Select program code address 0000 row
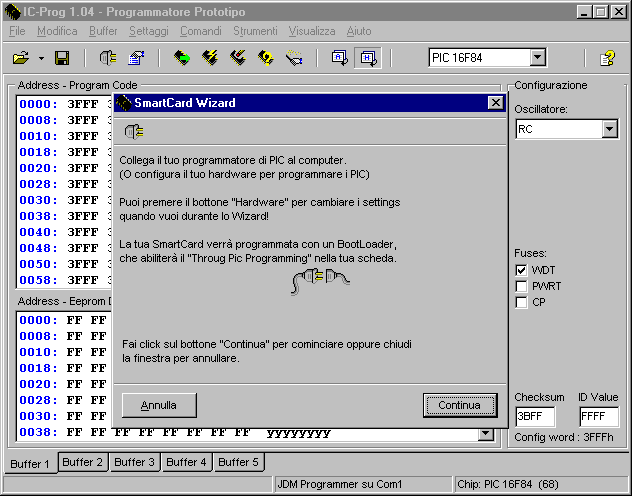 click(x=64, y=104)
